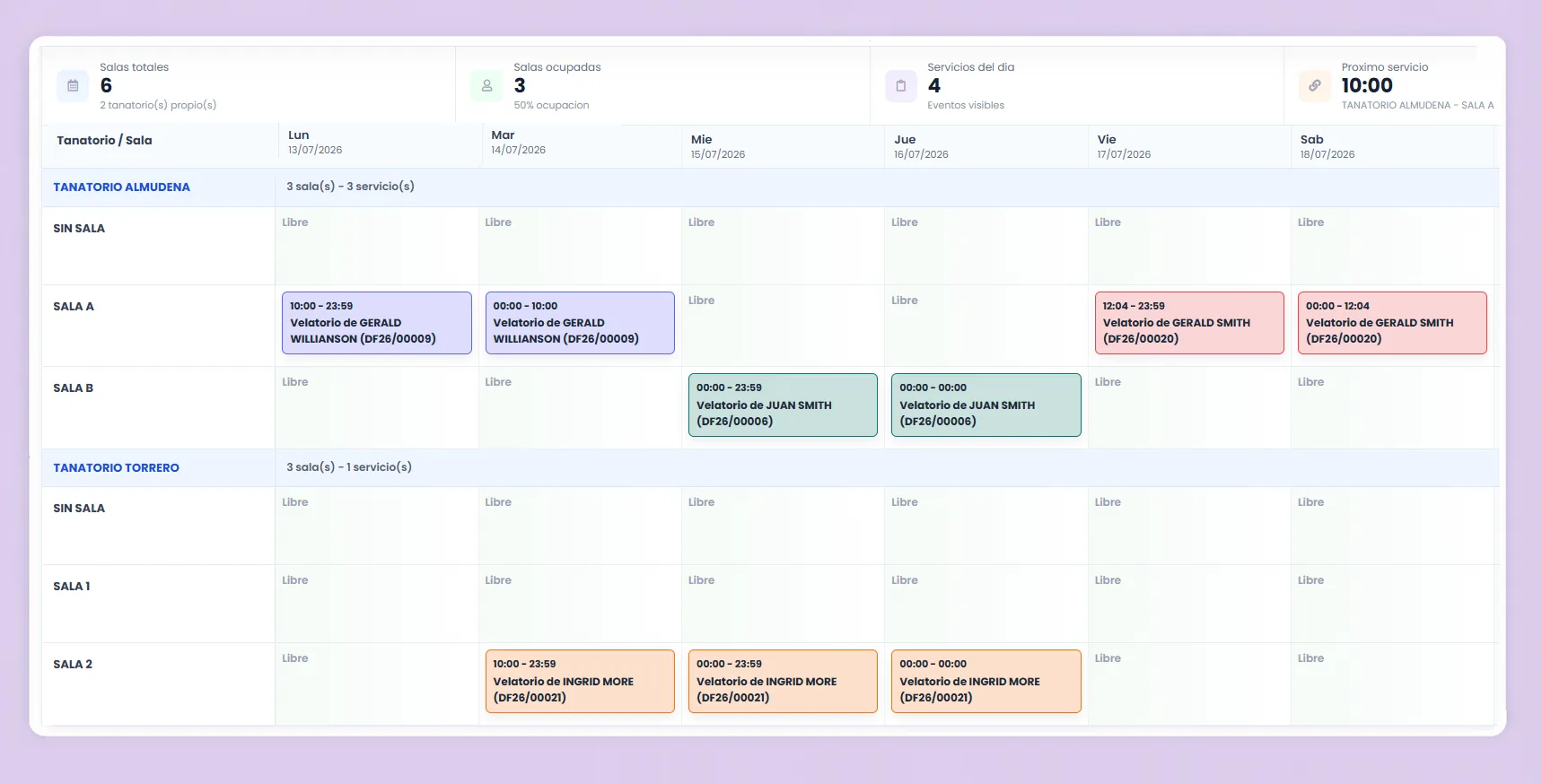Select the Mar 14/07/2026 column header
Viewport: 1542px width, 784px height.
tap(582, 142)
